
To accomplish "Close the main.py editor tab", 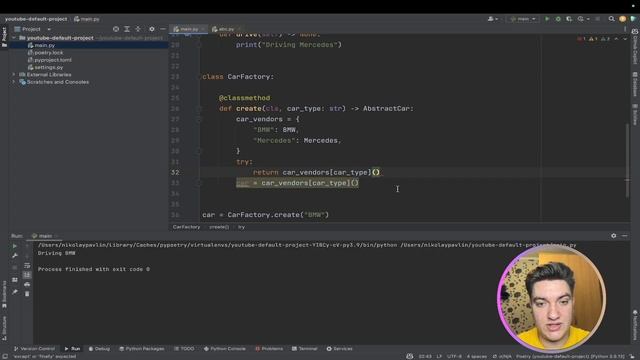I will coord(203,29).
